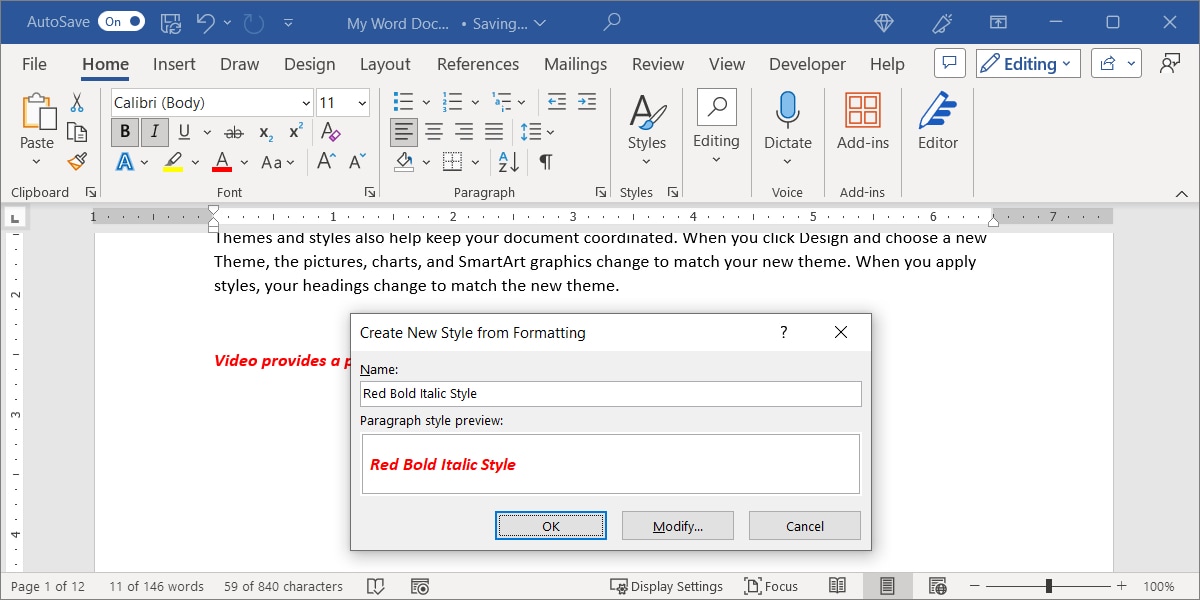Cancel the new style dialog
Viewport: 1200px width, 600px height.
pos(804,525)
